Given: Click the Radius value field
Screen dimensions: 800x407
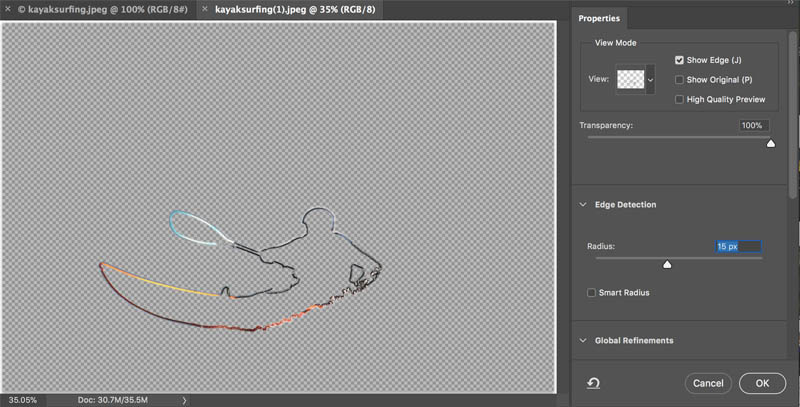Looking at the screenshot, I should [738, 247].
